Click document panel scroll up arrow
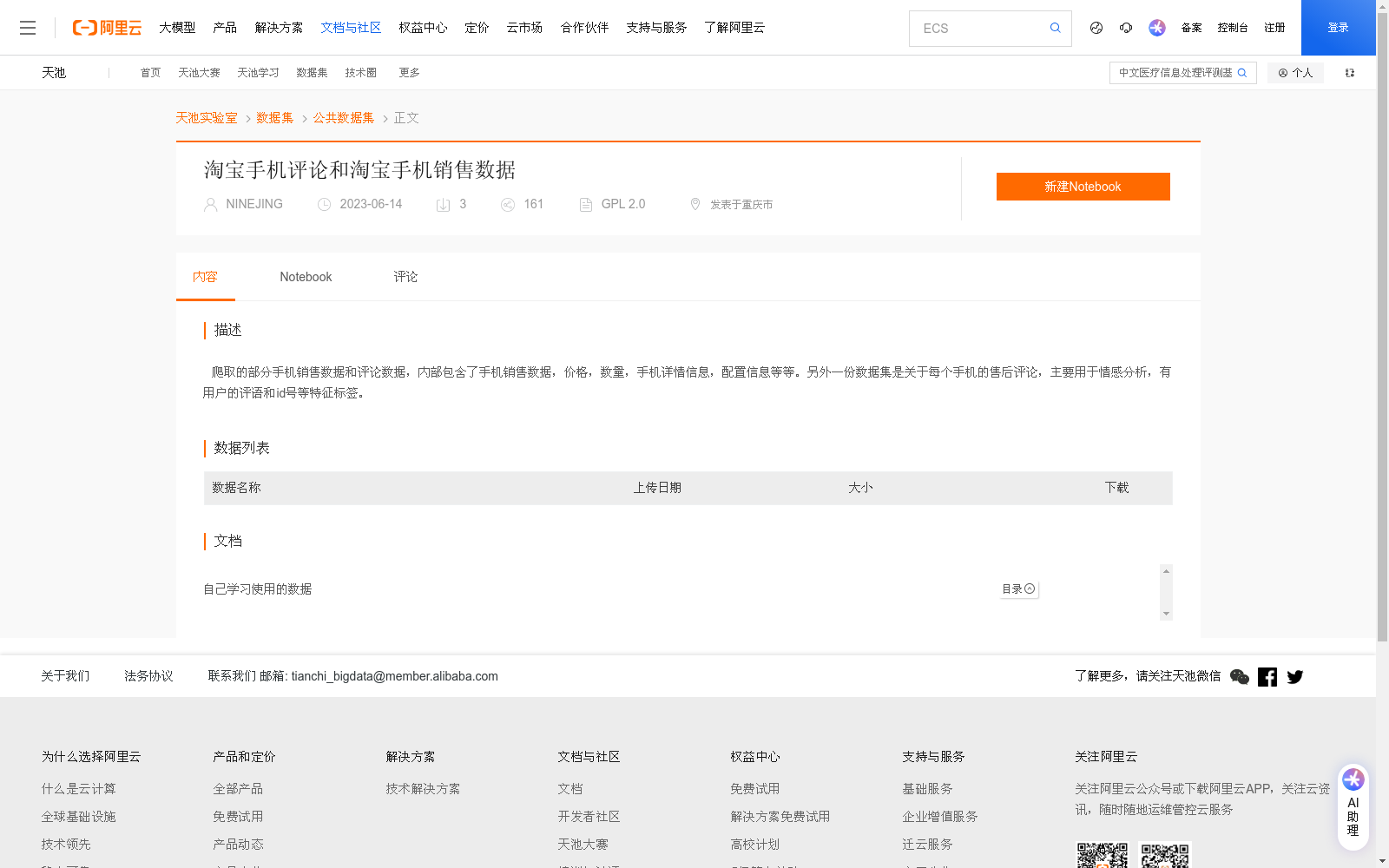This screenshot has width=1389, height=868. 1166,570
